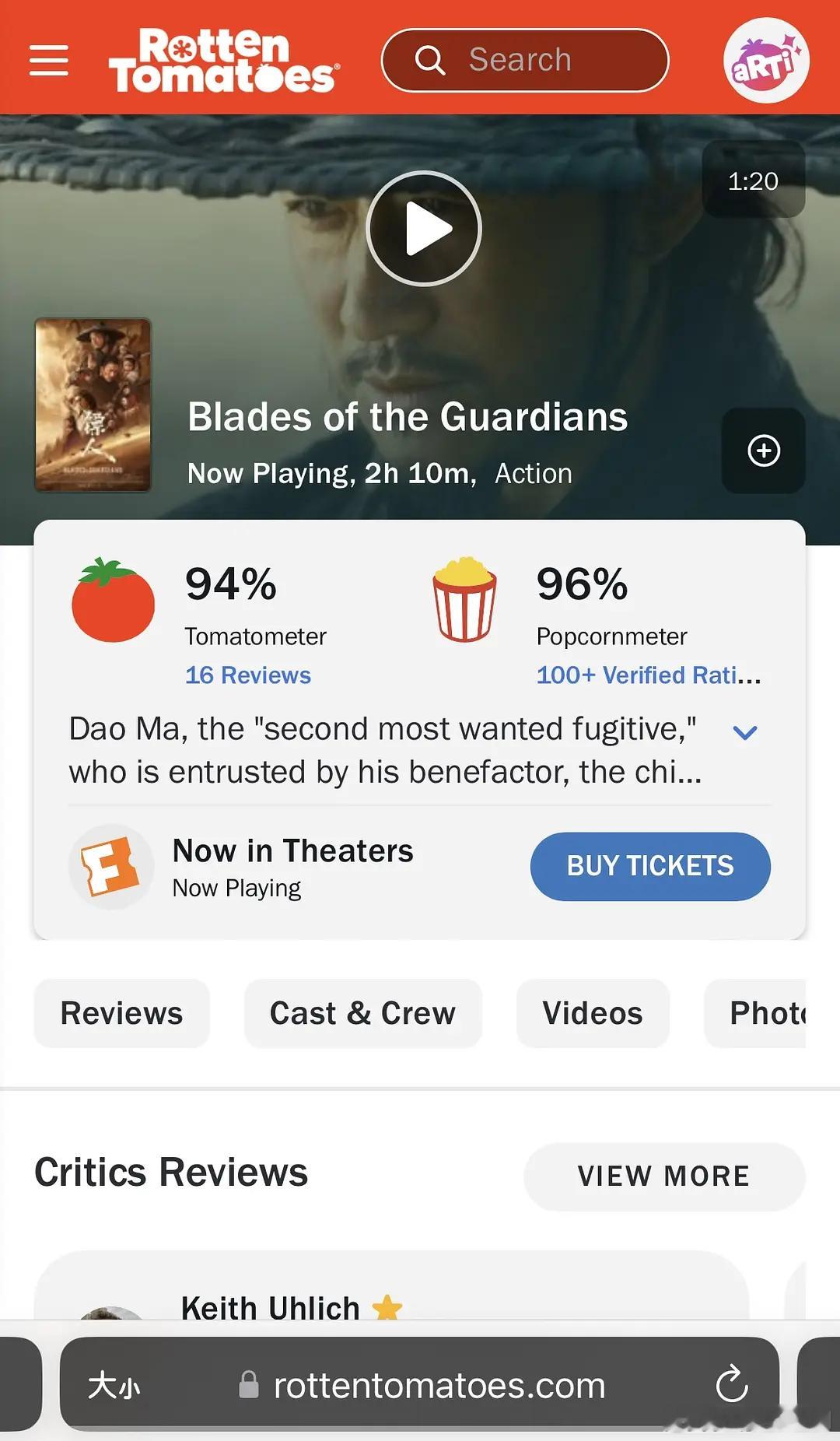
Task: Click the Popcornmeter popcorn bucket icon
Action: [x=464, y=599]
